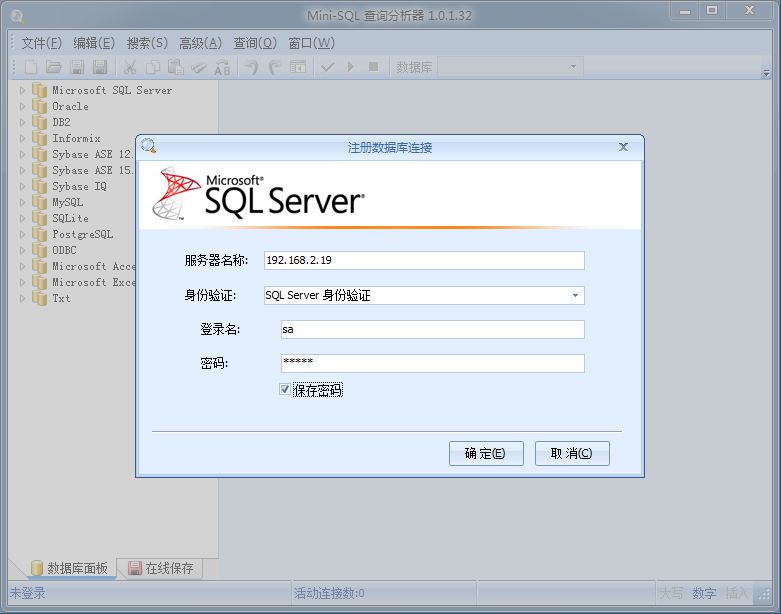Click the Stop query square icon
Viewport: 781px width, 614px height.
point(374,67)
